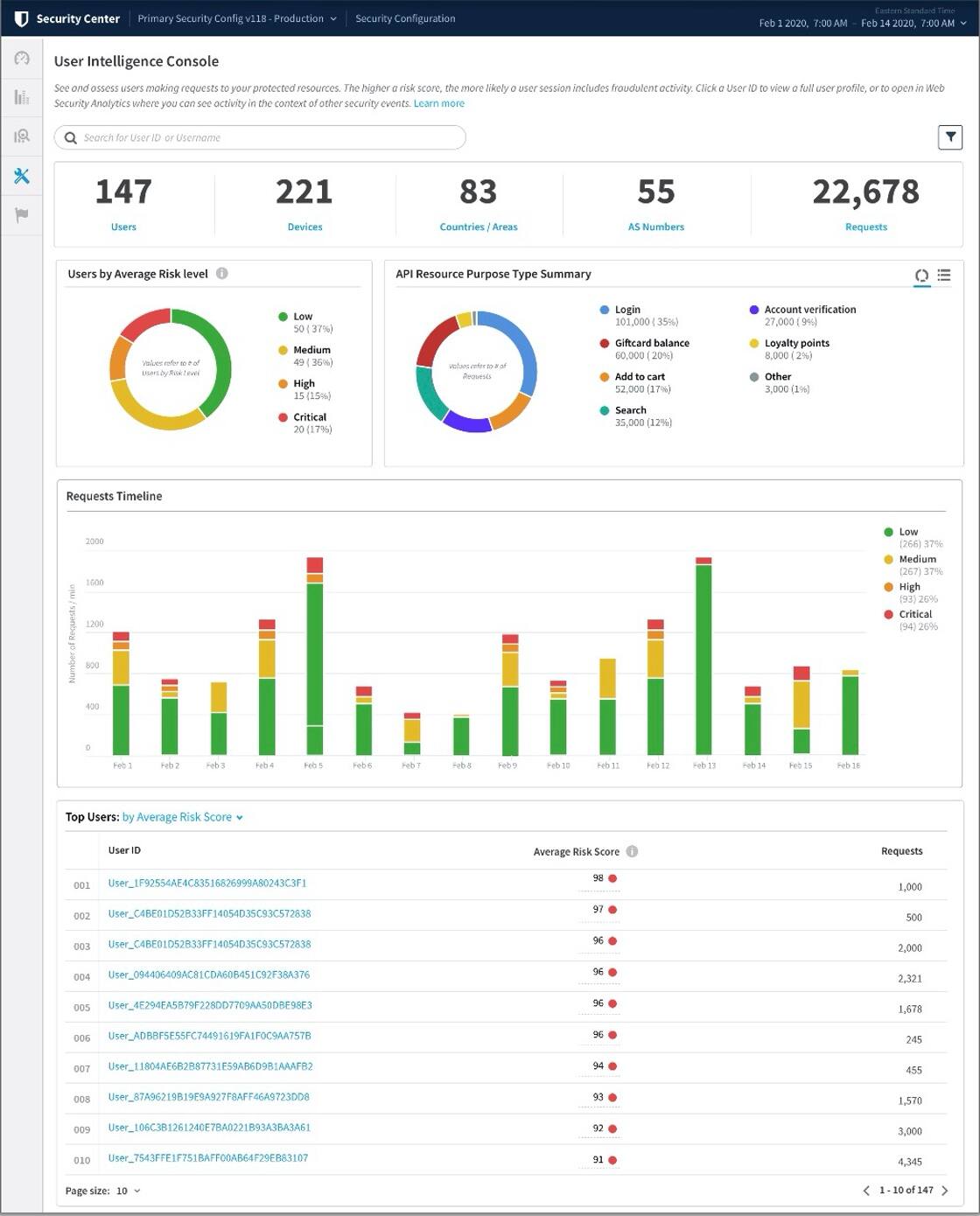This screenshot has width=980, height=1216.
Task: Select the wrench tools sidebar icon
Action: click(x=22, y=176)
